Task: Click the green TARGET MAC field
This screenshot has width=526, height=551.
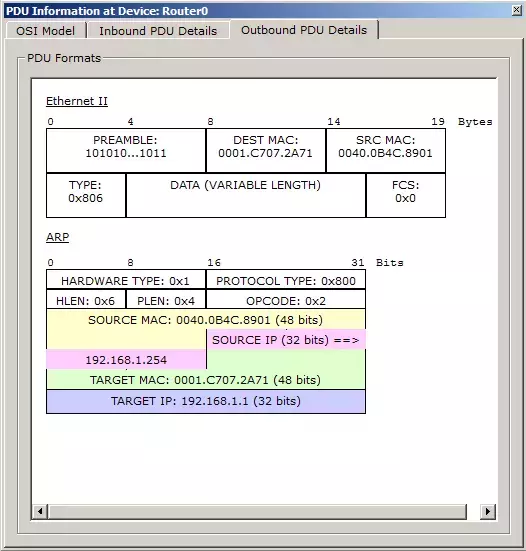Action: click(x=206, y=380)
